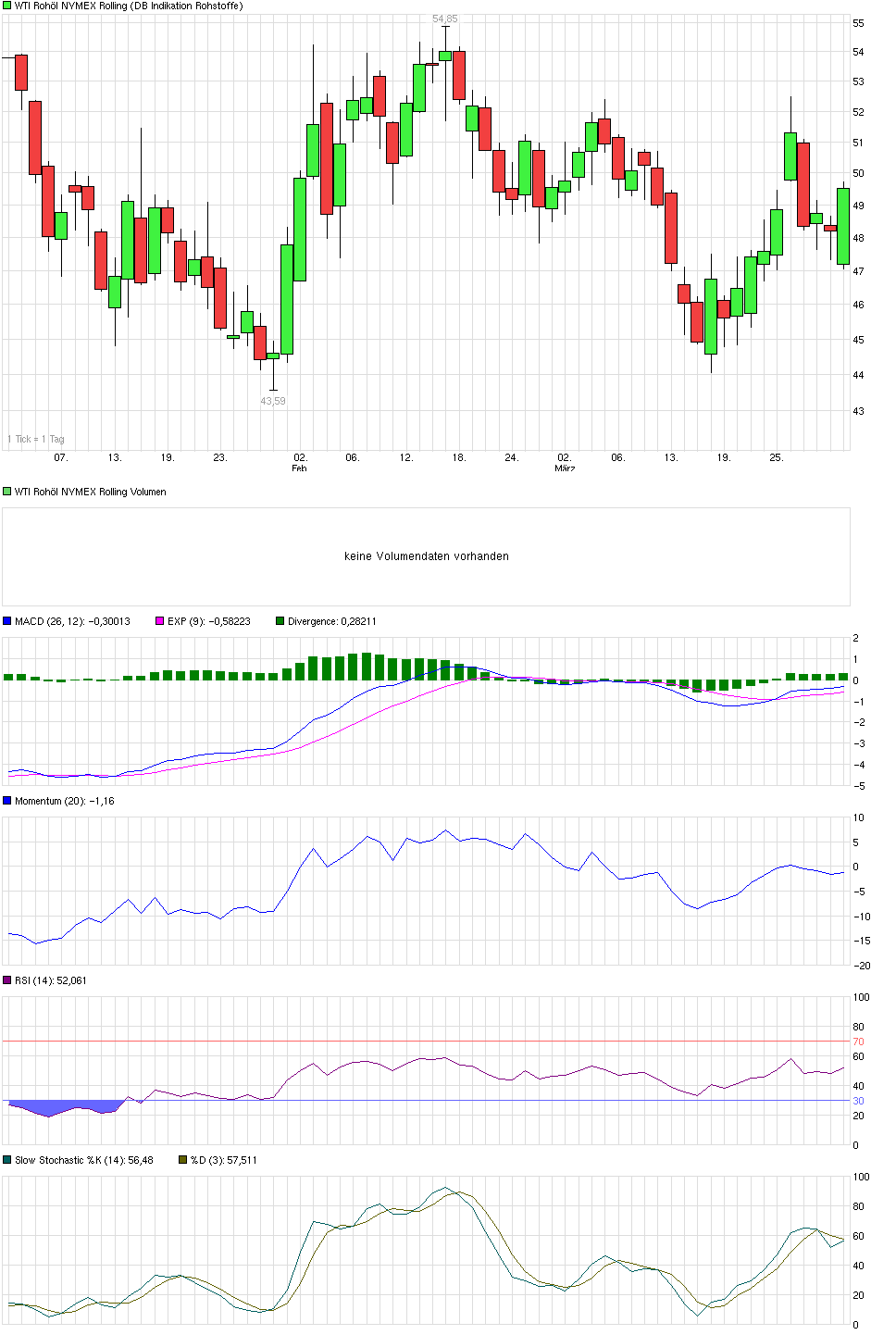Toggle the Divergence histogram via its legend marker

point(280,620)
